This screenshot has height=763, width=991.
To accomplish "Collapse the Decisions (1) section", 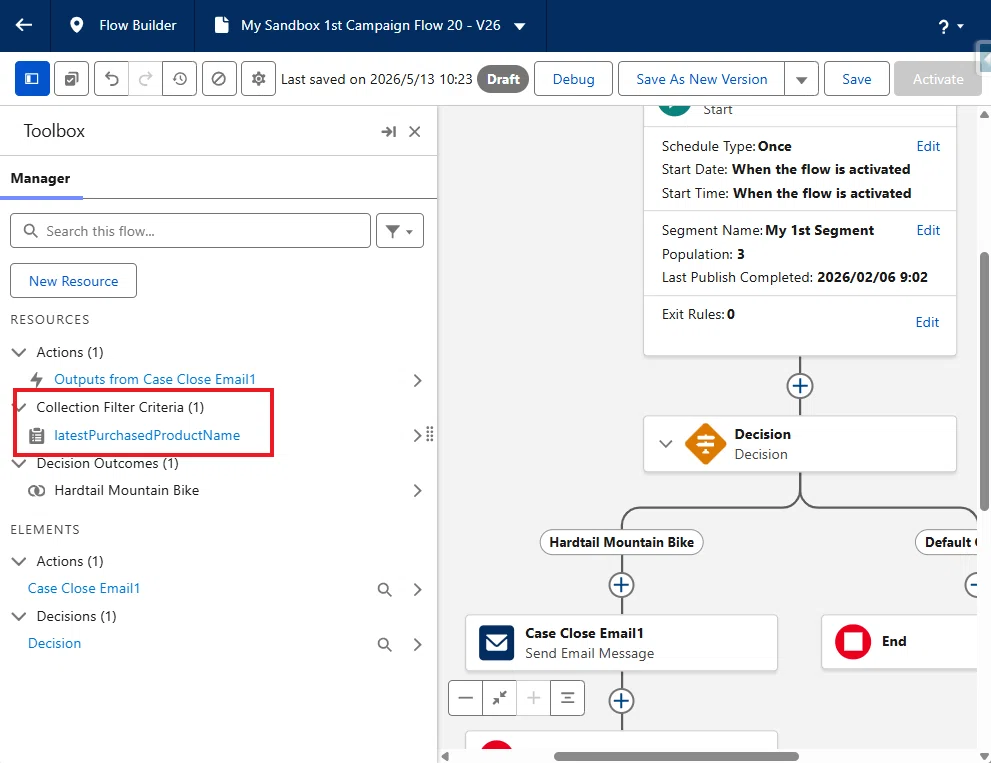I will [19, 616].
